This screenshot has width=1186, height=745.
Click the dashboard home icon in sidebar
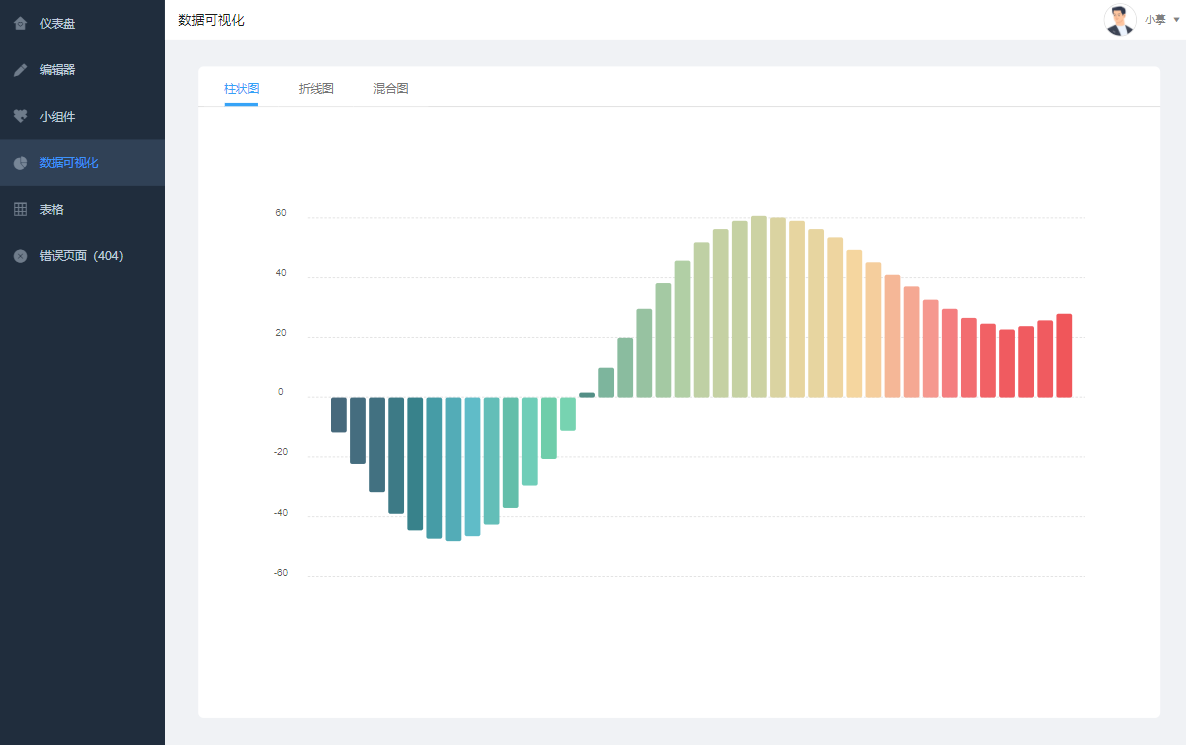[20, 23]
